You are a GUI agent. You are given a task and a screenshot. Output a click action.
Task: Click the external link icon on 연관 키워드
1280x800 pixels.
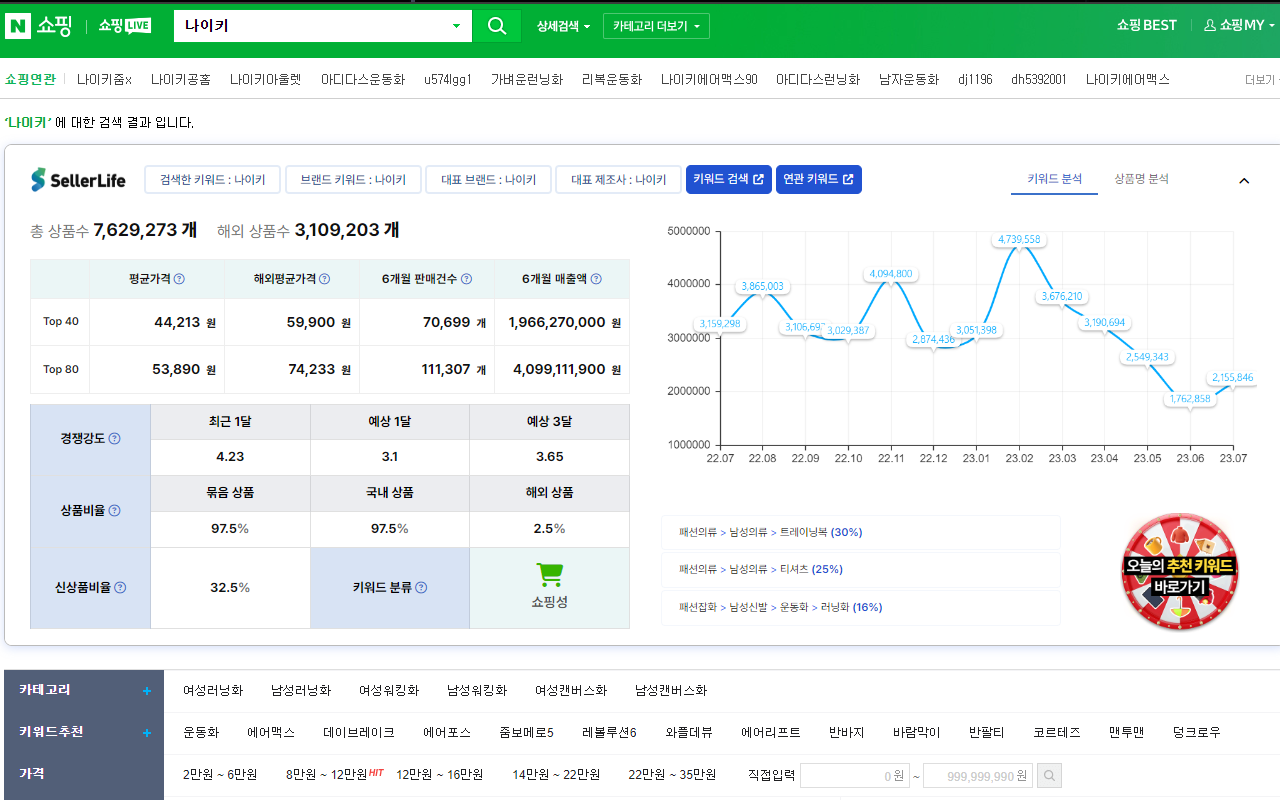tap(848, 179)
